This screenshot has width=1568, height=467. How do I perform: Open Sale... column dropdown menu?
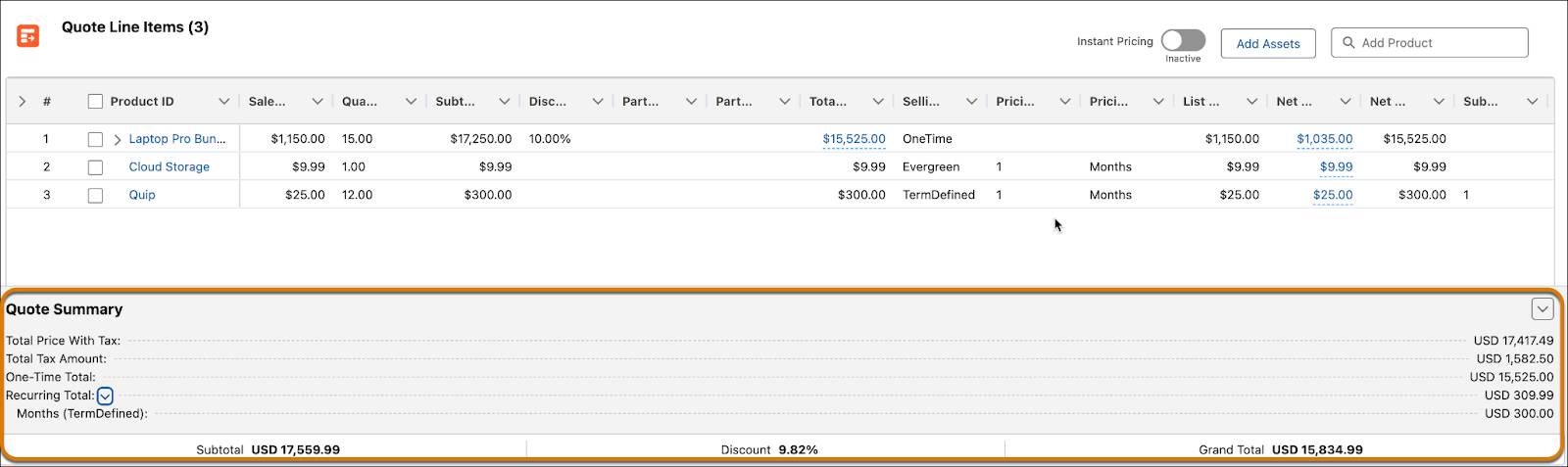click(x=318, y=101)
